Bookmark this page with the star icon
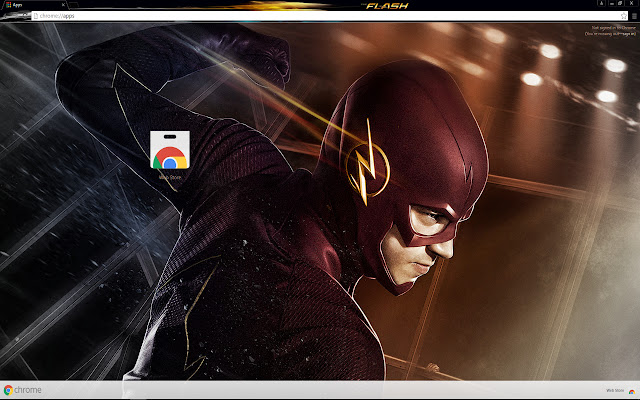The height and width of the screenshot is (400, 640). click(x=624, y=16)
